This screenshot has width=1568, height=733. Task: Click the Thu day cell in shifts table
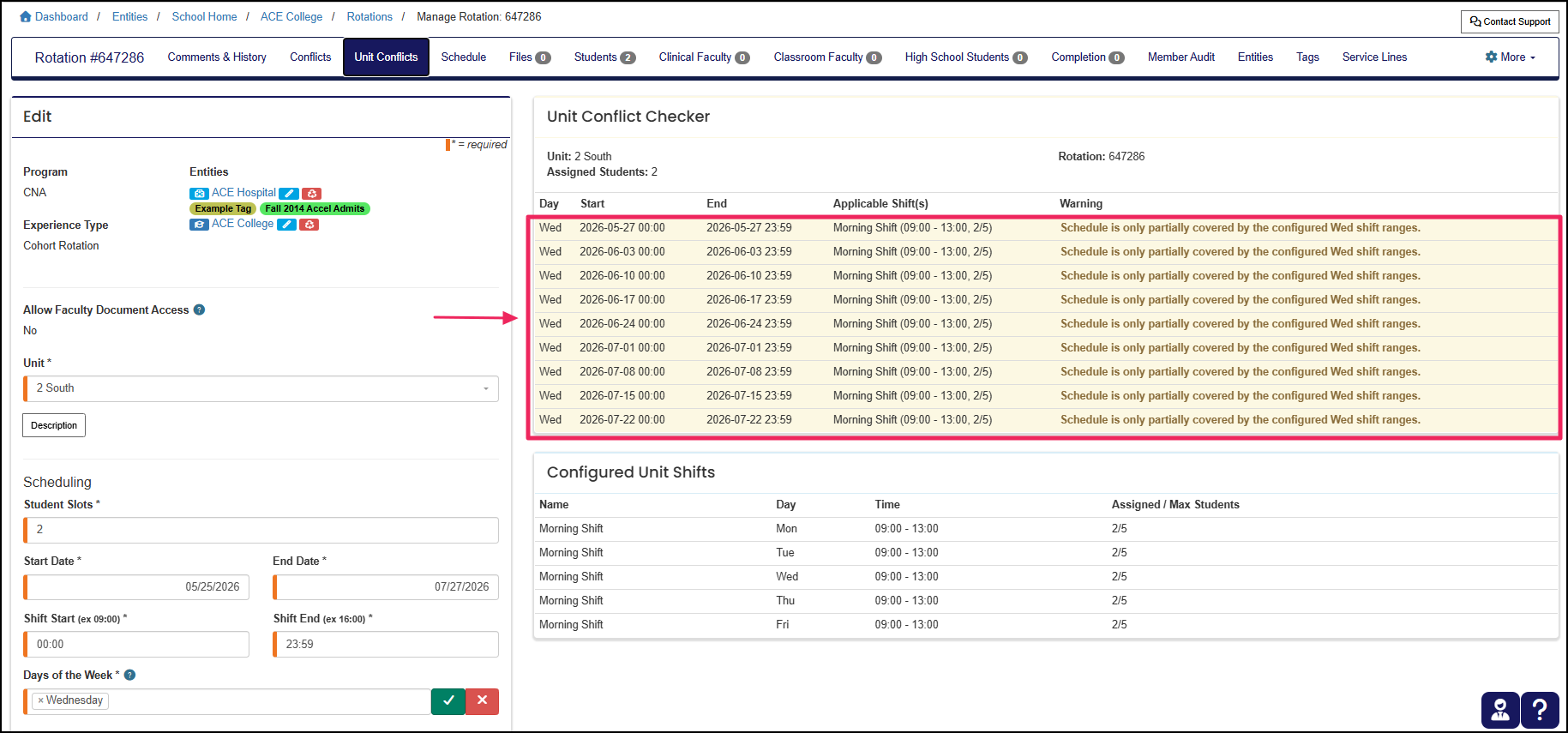pyautogui.click(x=785, y=601)
